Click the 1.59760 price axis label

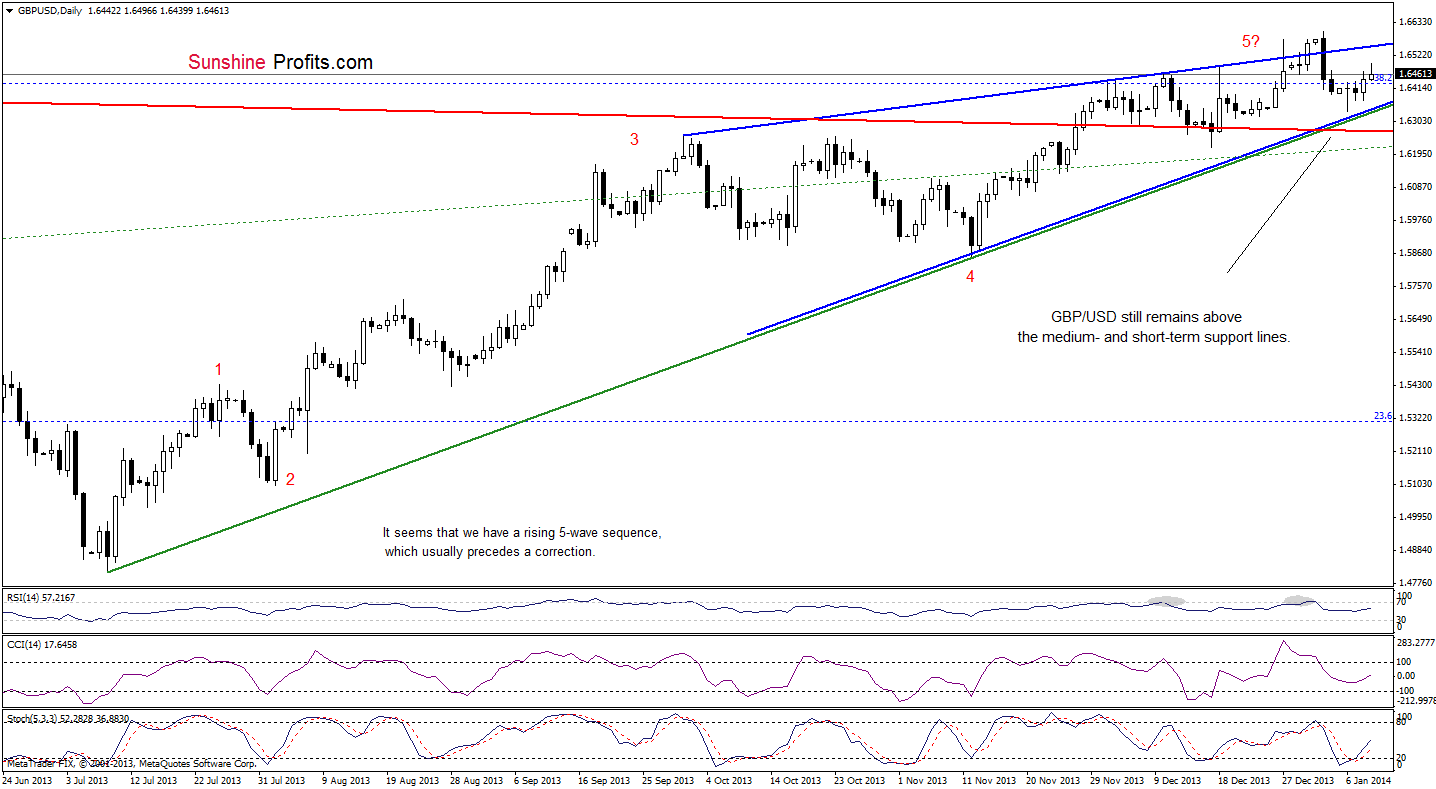[1415, 219]
